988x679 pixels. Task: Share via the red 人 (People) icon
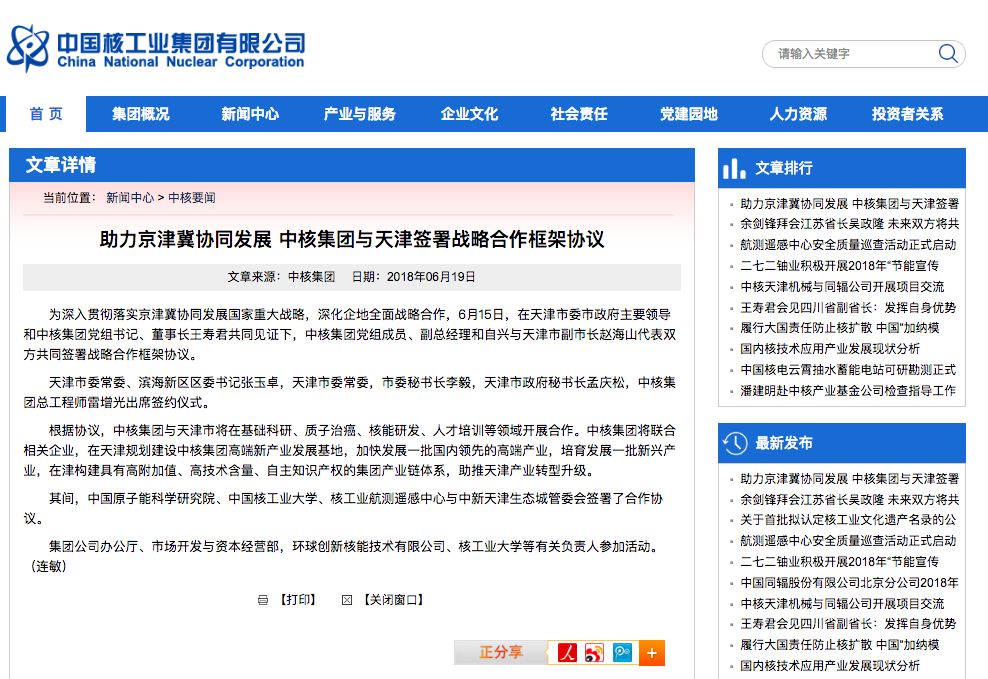point(567,653)
